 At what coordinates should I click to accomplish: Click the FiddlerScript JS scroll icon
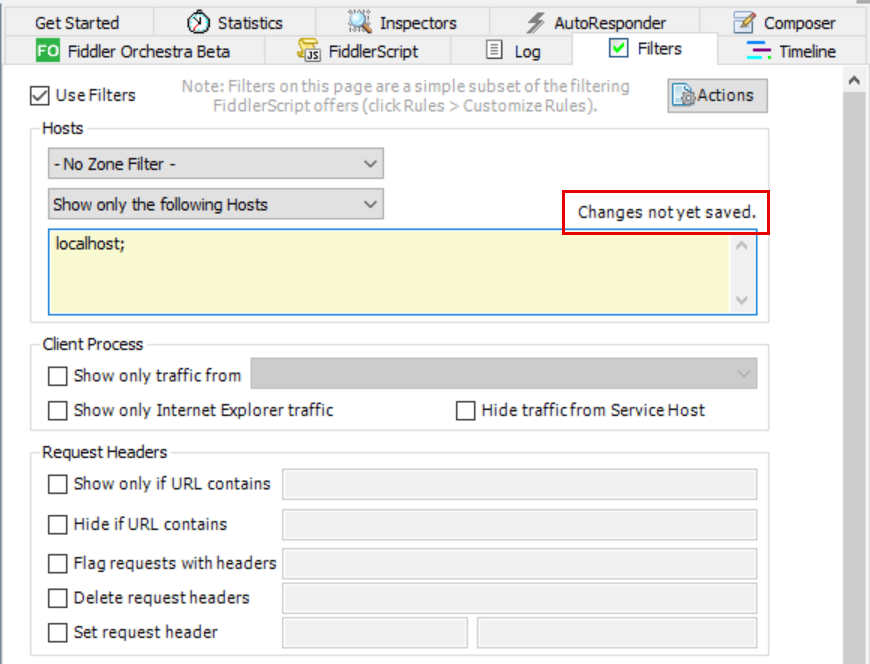coord(309,50)
